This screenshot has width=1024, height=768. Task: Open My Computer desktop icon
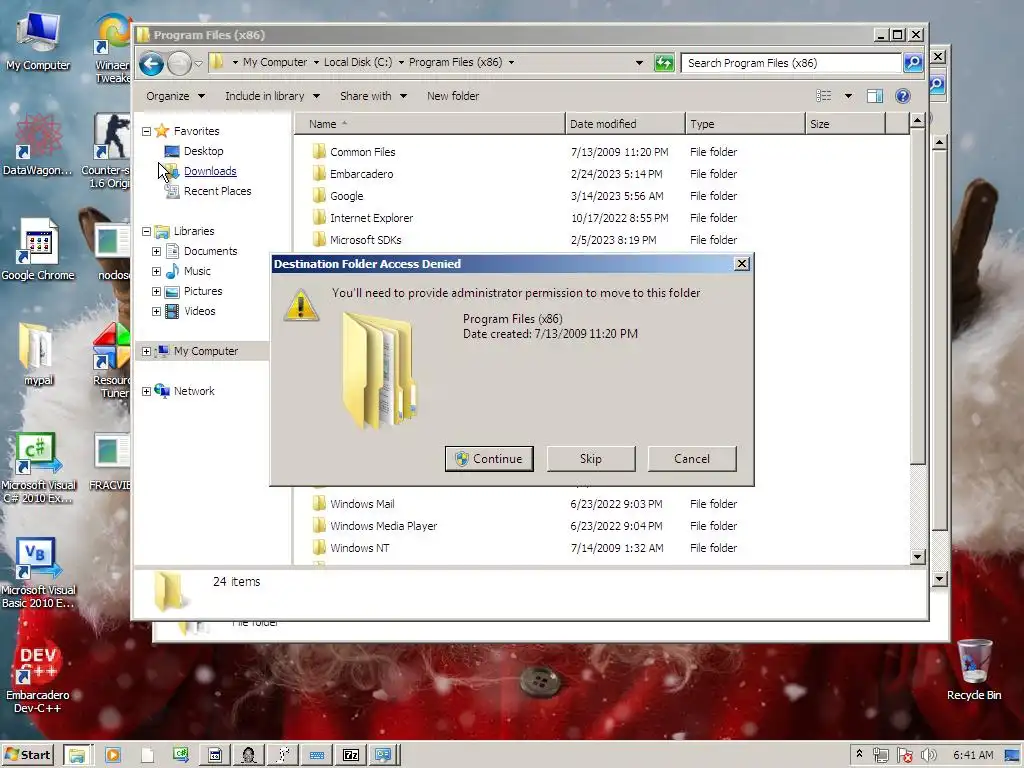38,41
